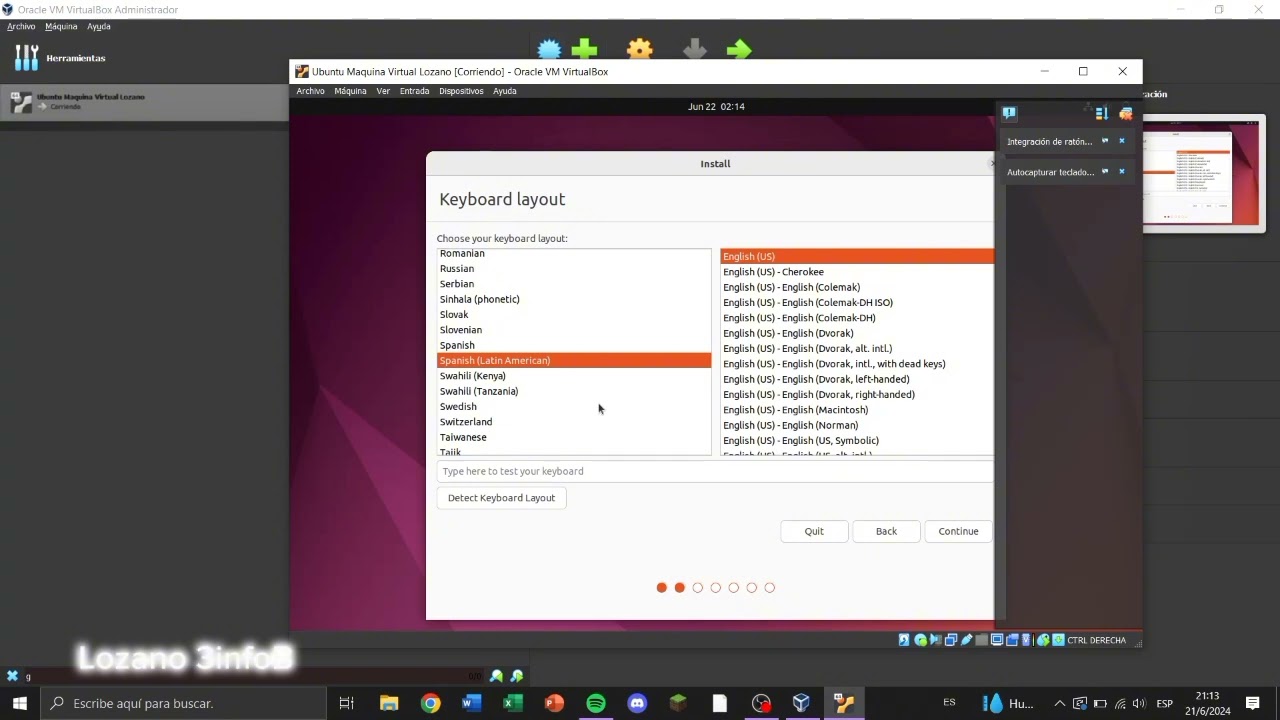Image resolution: width=1280 pixels, height=720 pixels.
Task: Dismiss the Integración de ratón notification
Action: pos(1121,141)
